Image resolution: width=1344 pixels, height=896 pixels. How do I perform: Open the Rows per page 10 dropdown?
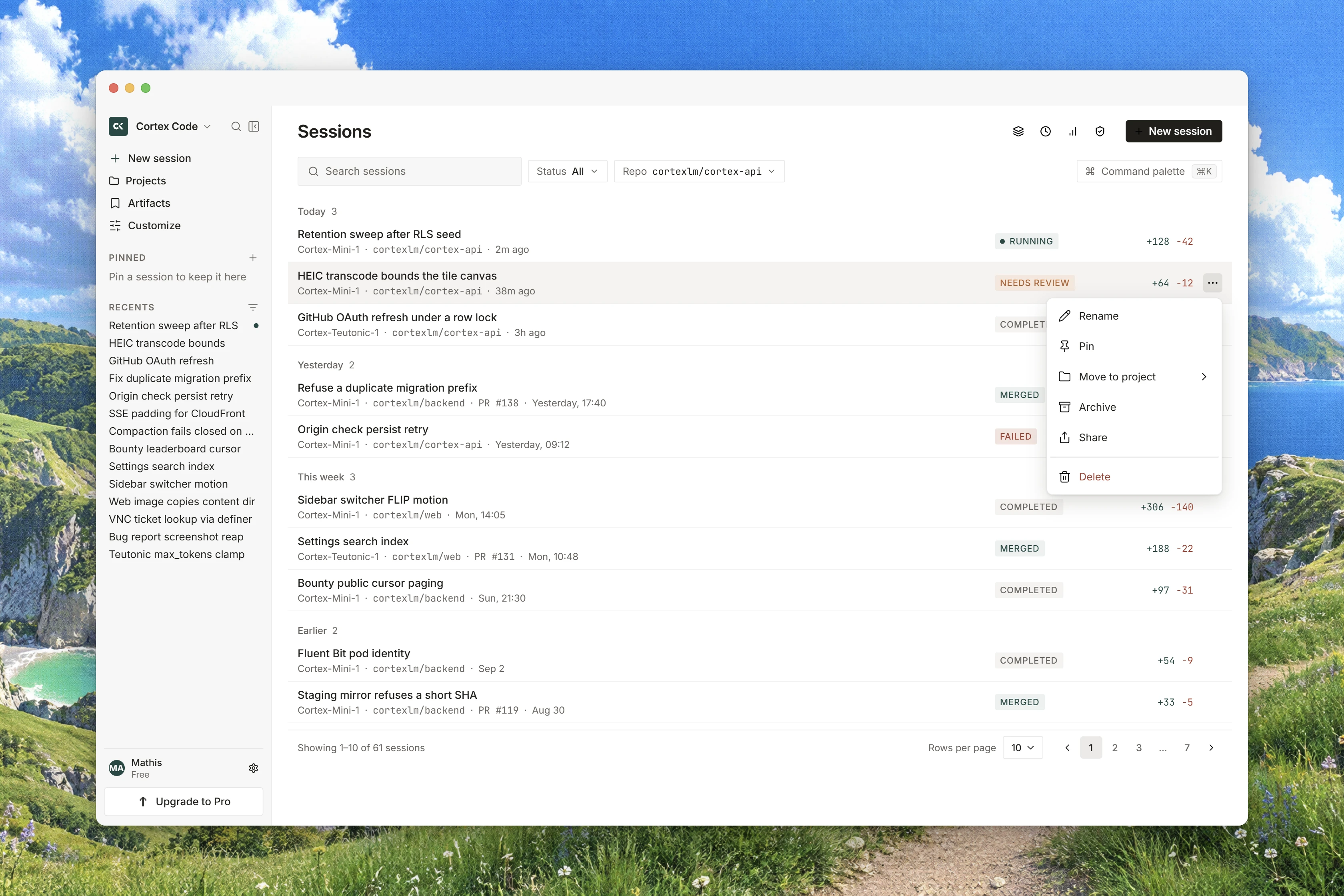point(1022,748)
